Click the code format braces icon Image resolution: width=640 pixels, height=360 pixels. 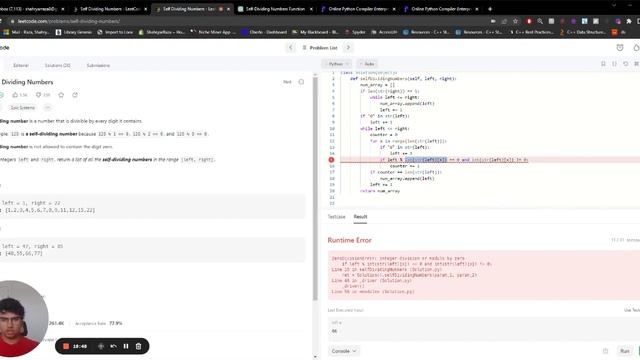click(x=614, y=64)
